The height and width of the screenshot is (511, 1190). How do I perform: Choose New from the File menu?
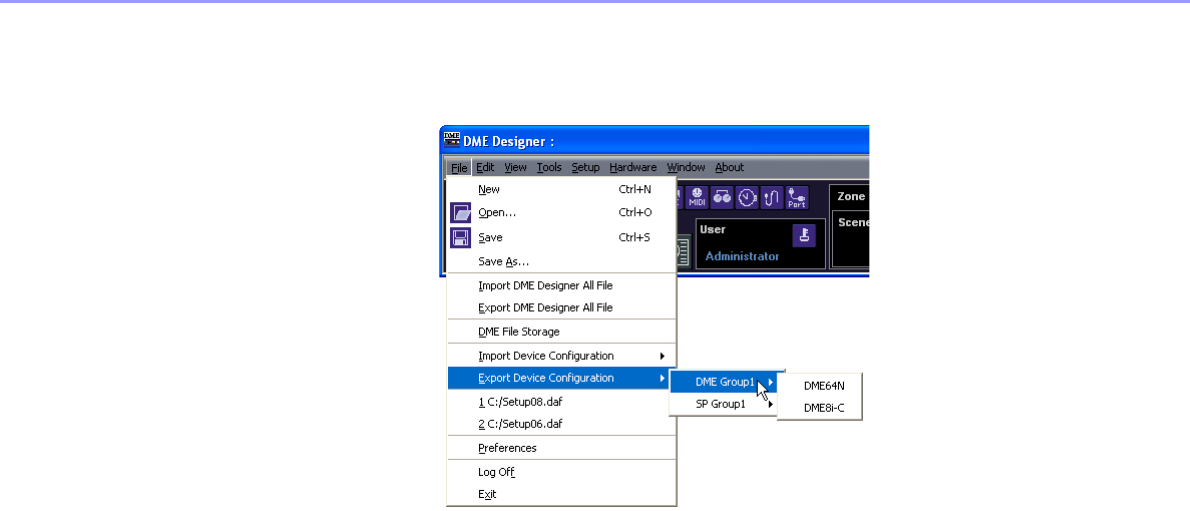562,189
